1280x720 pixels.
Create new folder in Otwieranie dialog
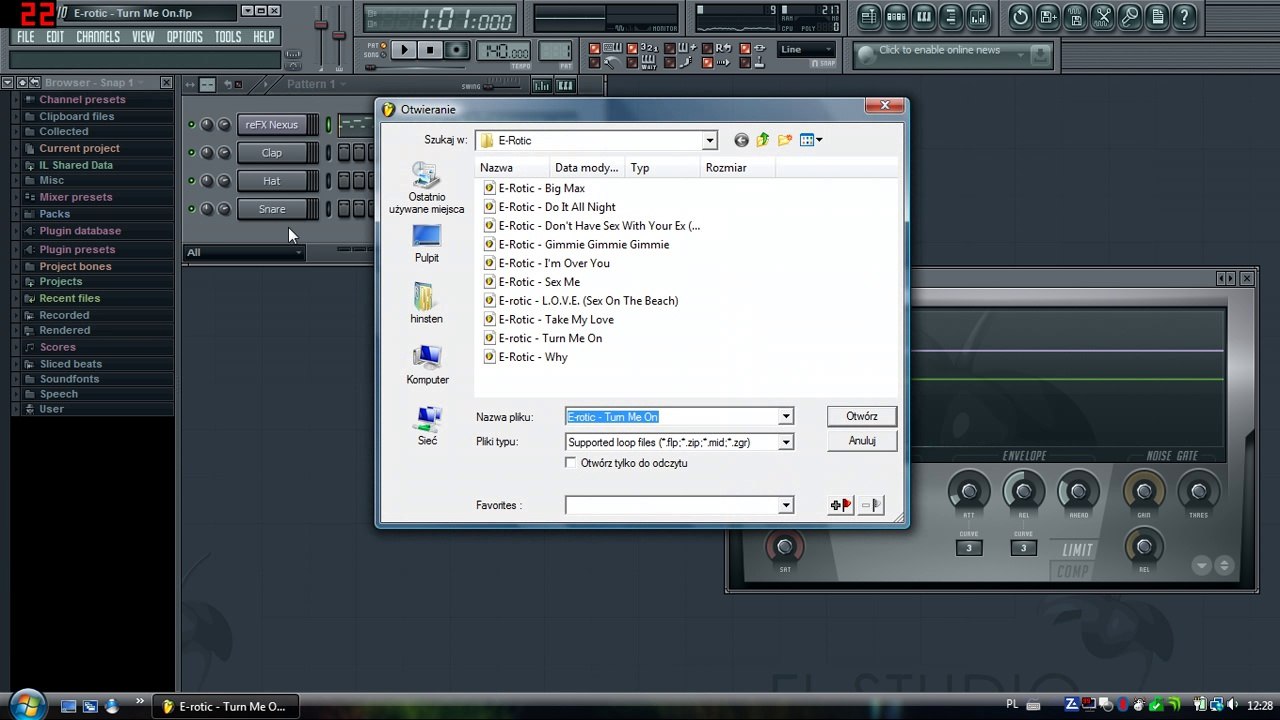[785, 140]
